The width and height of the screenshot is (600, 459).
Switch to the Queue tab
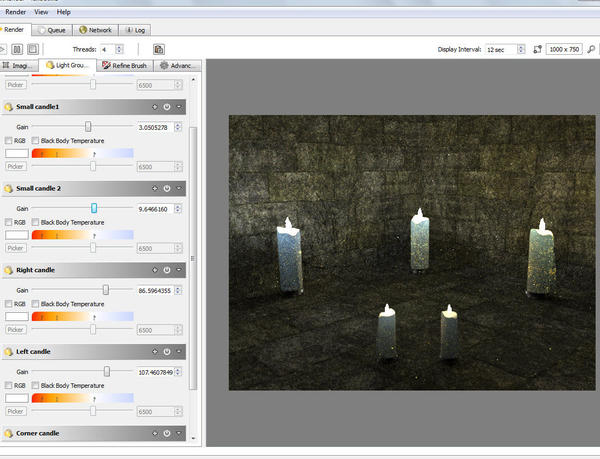(x=50, y=30)
